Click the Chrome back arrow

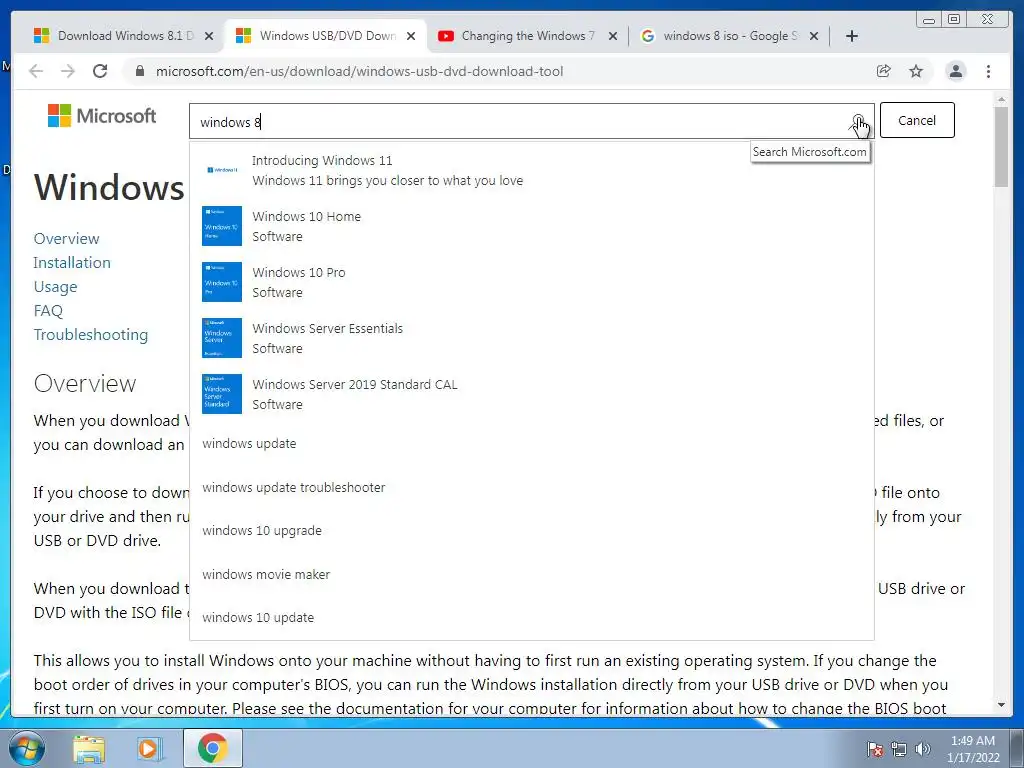pyautogui.click(x=36, y=71)
